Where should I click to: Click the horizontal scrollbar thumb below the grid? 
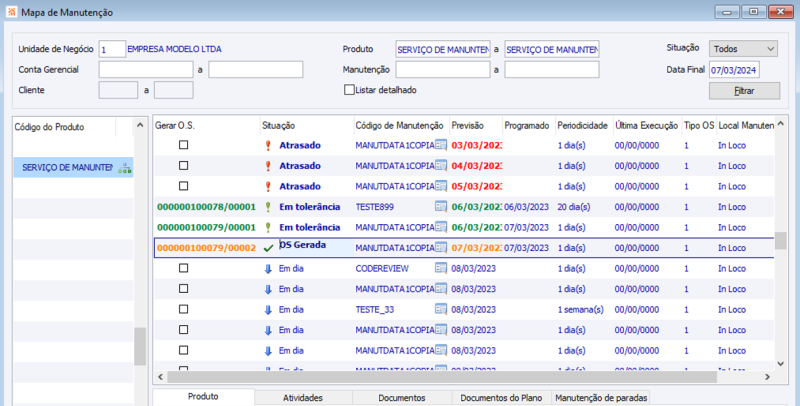tap(442, 377)
